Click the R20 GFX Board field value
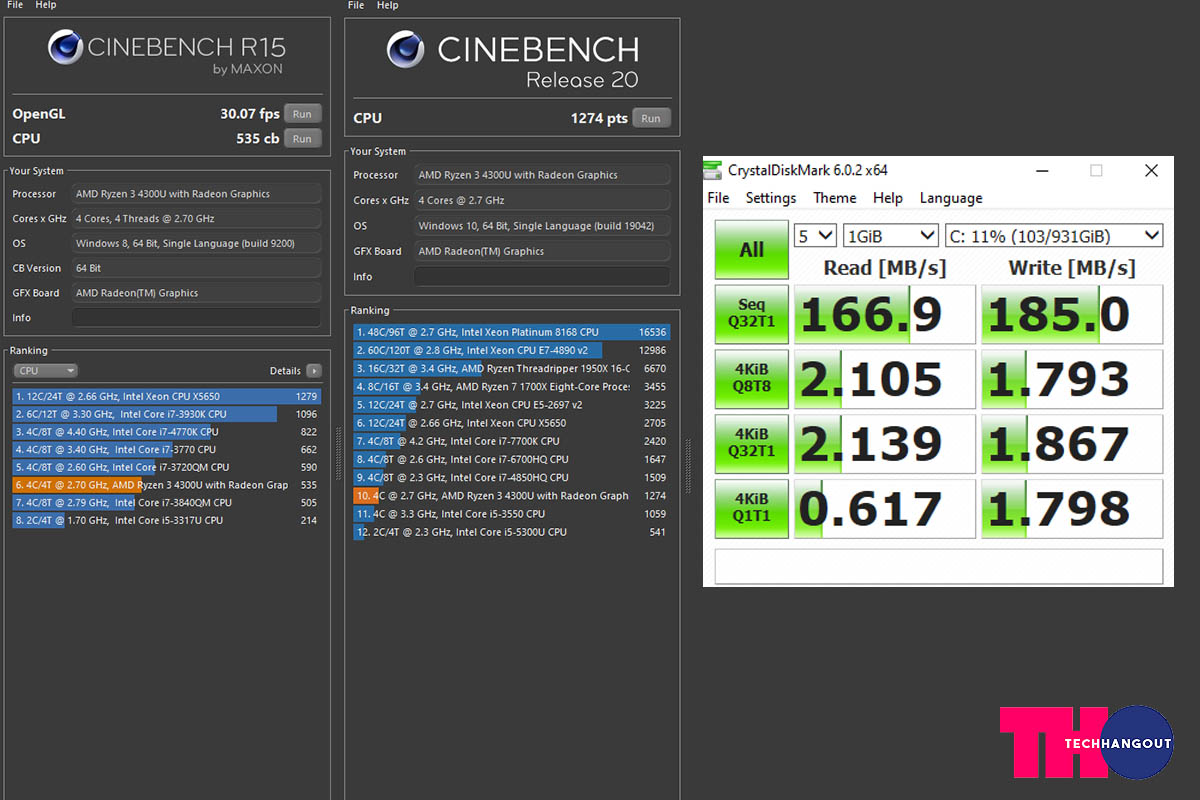The height and width of the screenshot is (800, 1200). point(542,251)
